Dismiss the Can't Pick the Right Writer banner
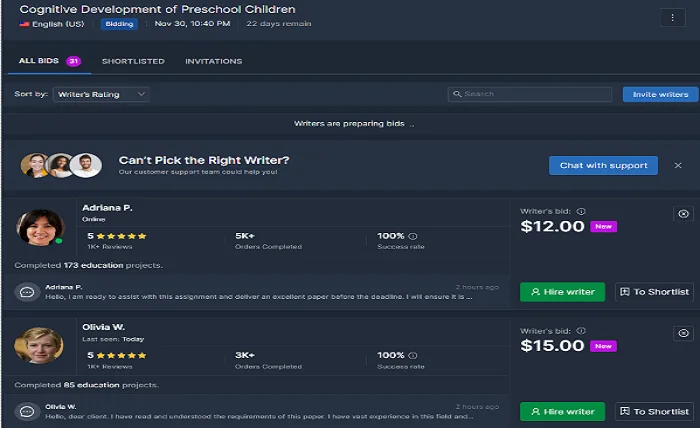This screenshot has height=428, width=700. [678, 165]
